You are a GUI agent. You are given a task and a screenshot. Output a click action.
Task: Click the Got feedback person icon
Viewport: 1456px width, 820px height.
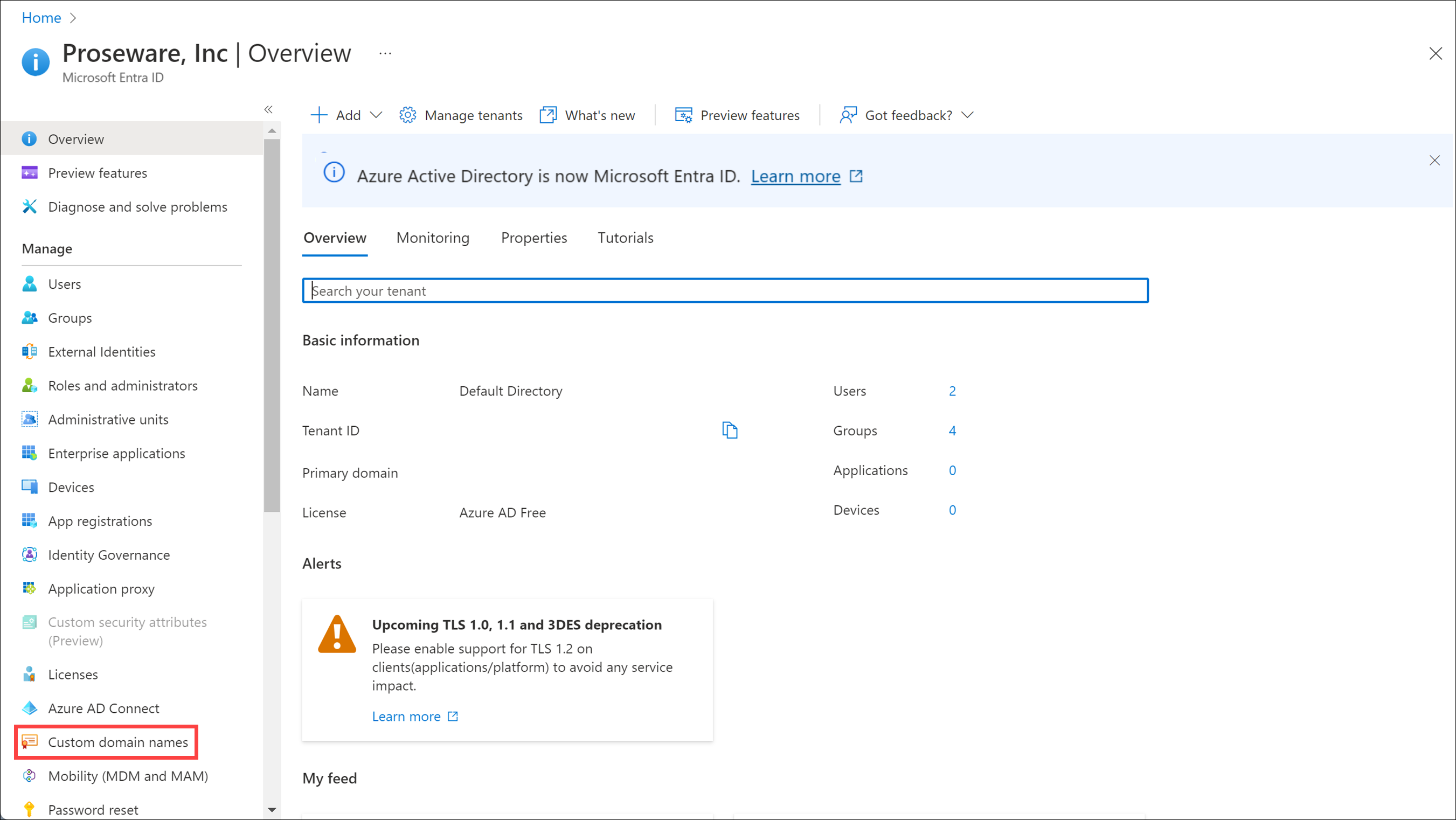(848, 115)
